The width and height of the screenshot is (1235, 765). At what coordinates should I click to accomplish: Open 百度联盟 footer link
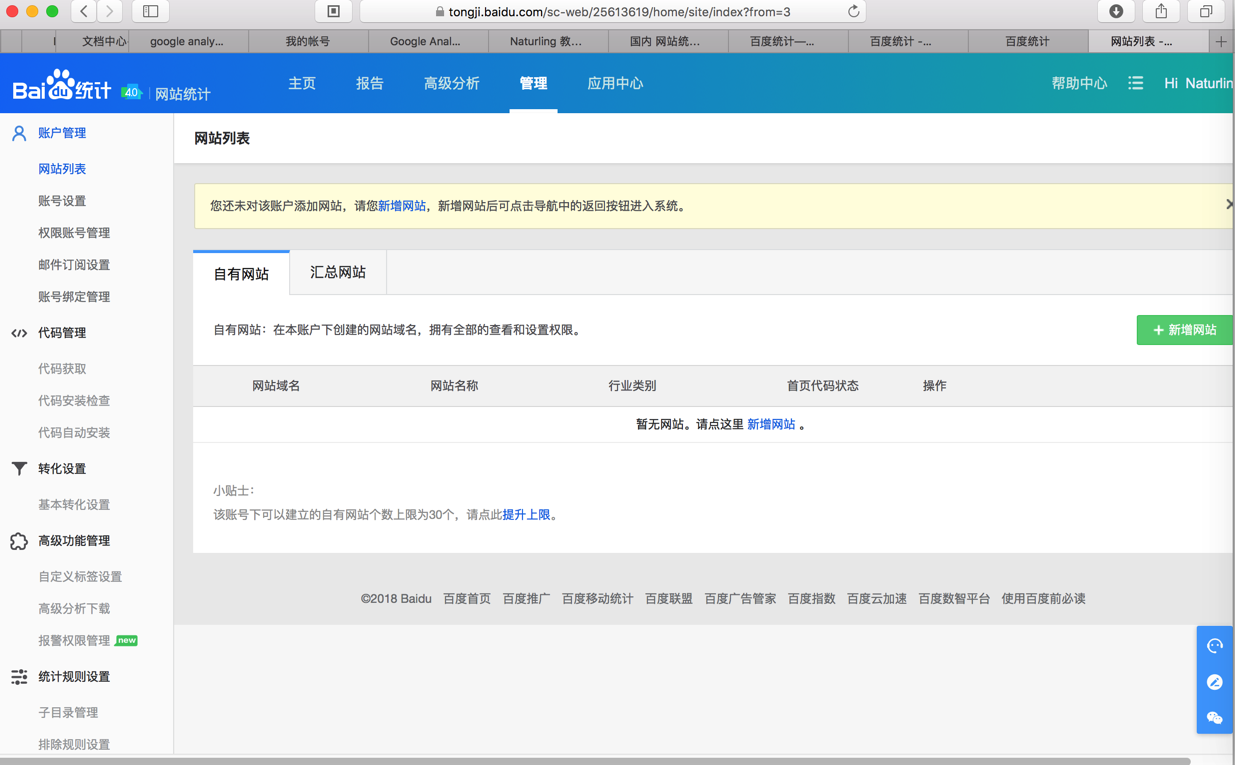669,599
